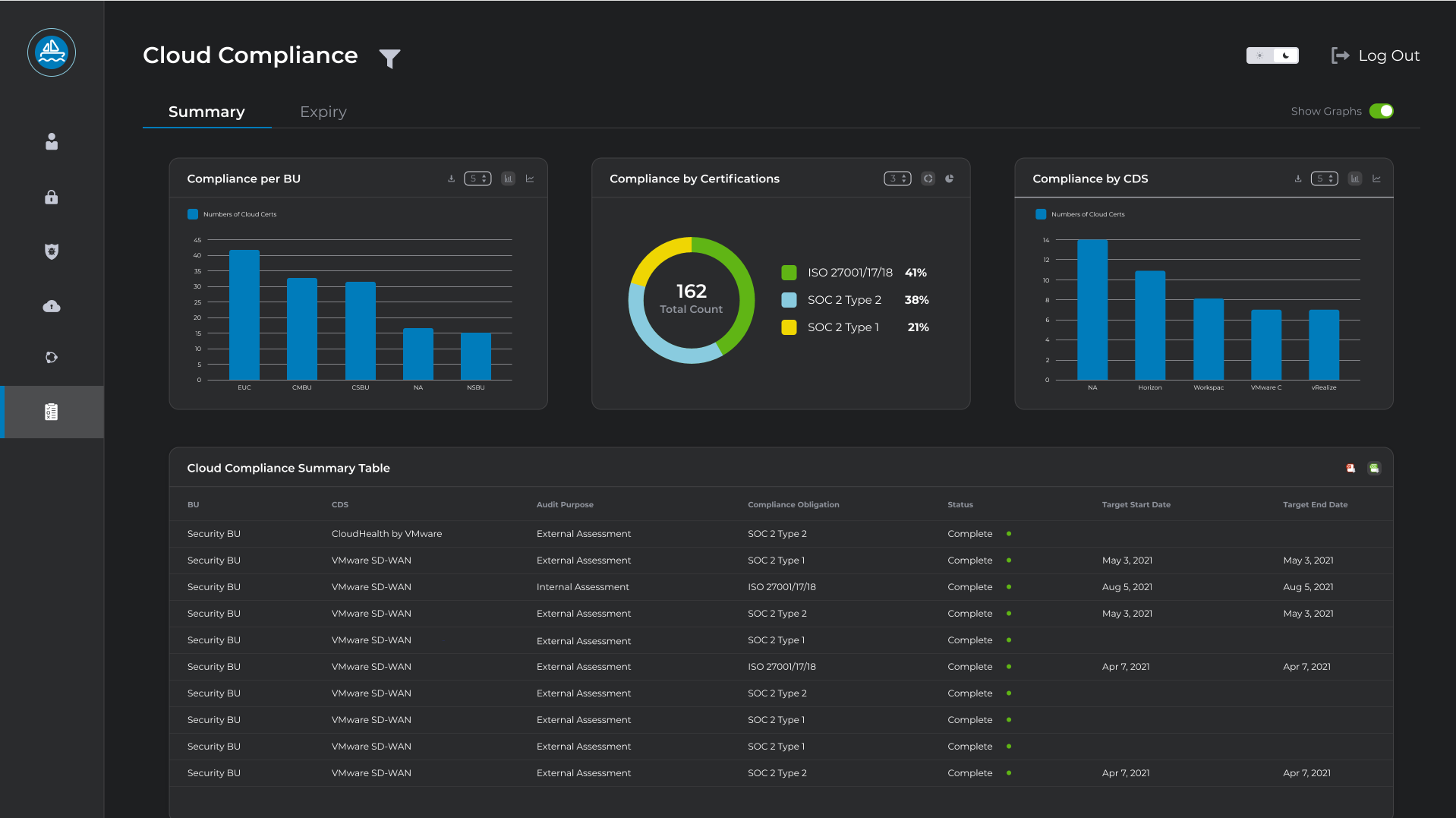Image resolution: width=1456 pixels, height=818 pixels.
Task: Switch Compliance by CDS to line chart
Action: coord(1376,178)
